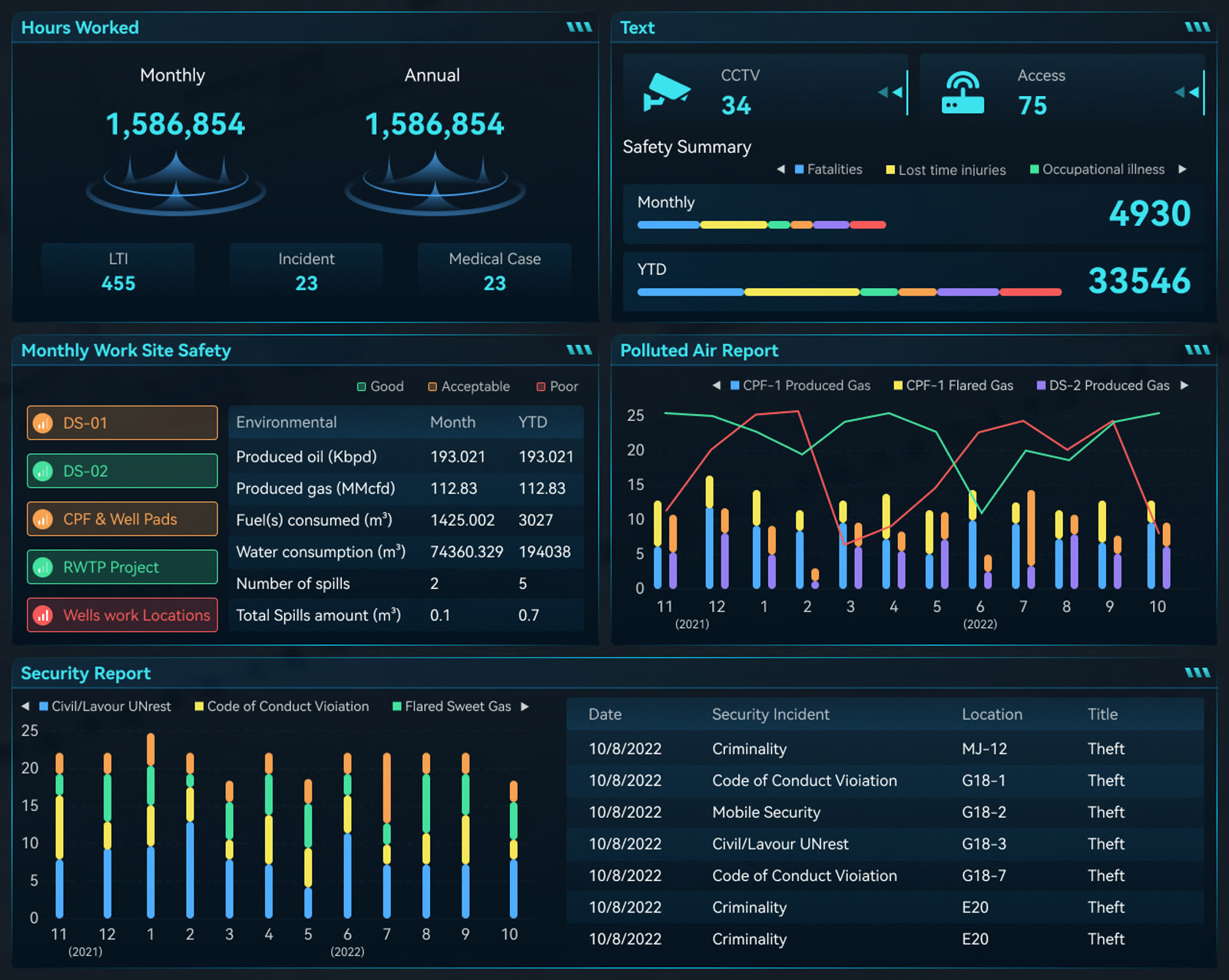Click the Water consumption row label
Viewport: 1229px width, 980px height.
(x=321, y=551)
